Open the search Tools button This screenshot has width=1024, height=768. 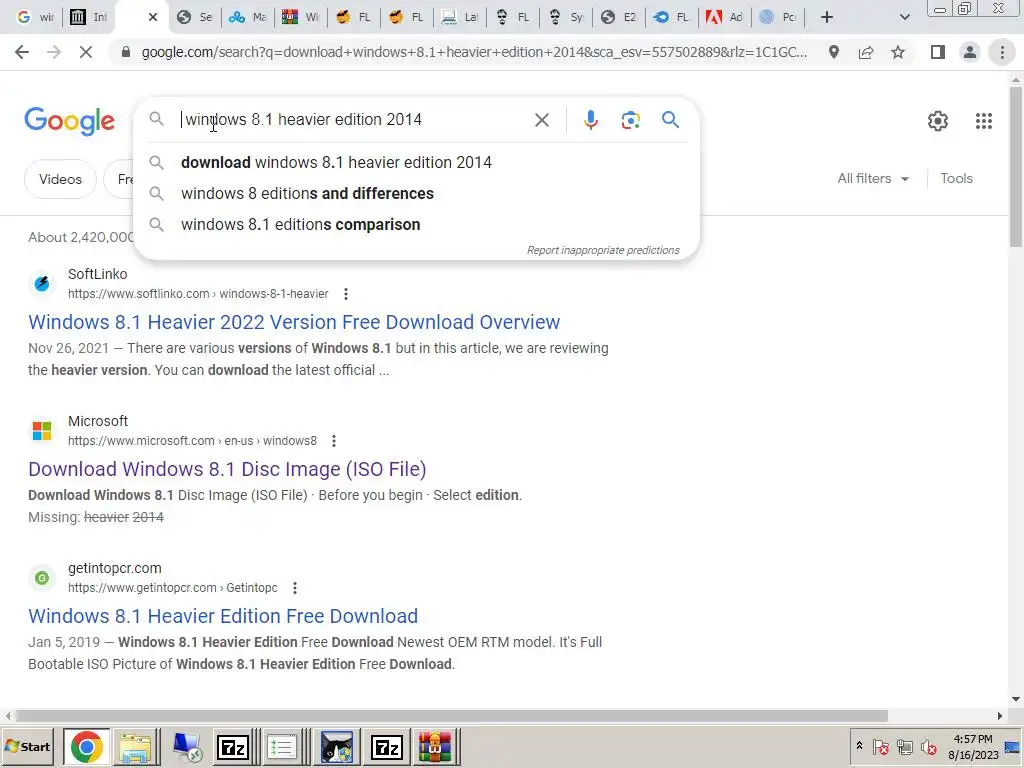(956, 178)
